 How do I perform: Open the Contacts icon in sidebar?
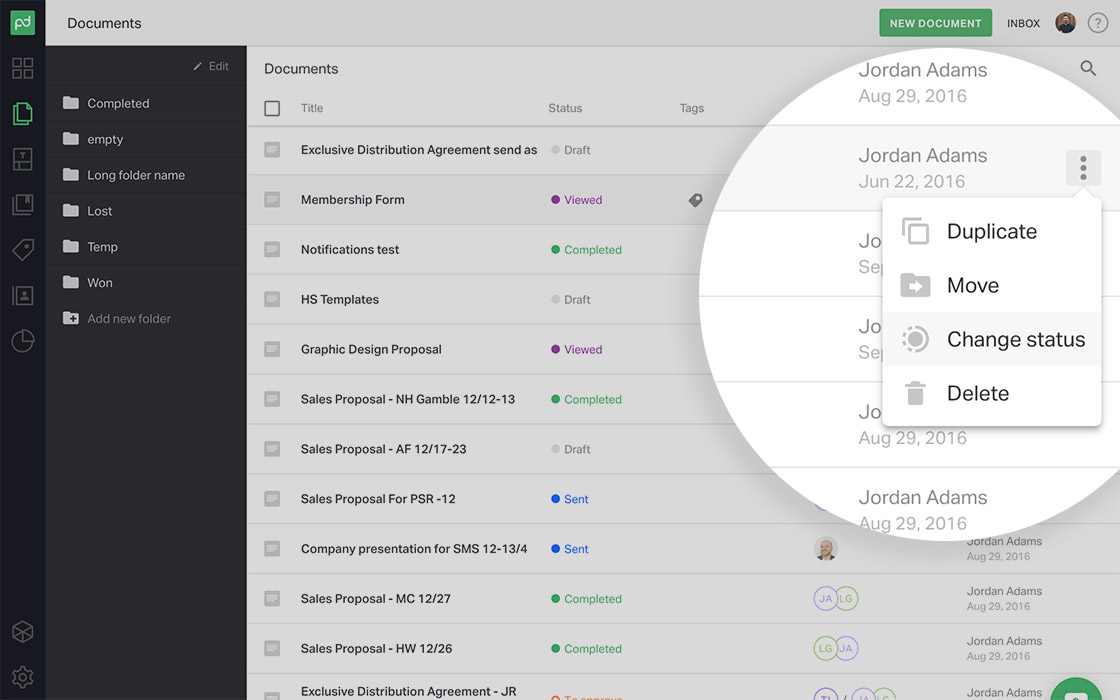23,296
